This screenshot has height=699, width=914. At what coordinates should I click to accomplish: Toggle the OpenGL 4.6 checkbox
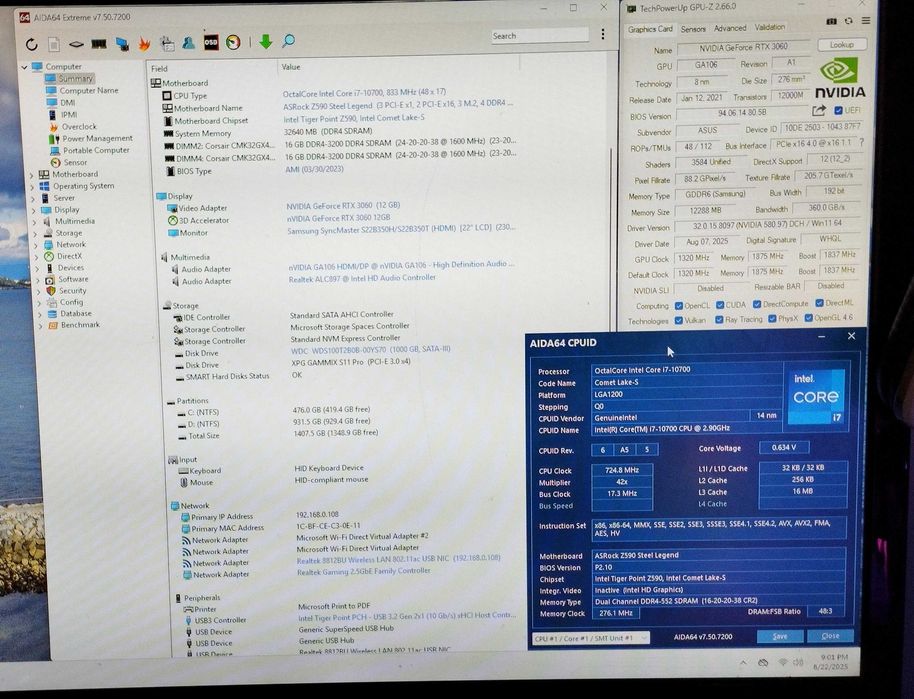point(808,318)
